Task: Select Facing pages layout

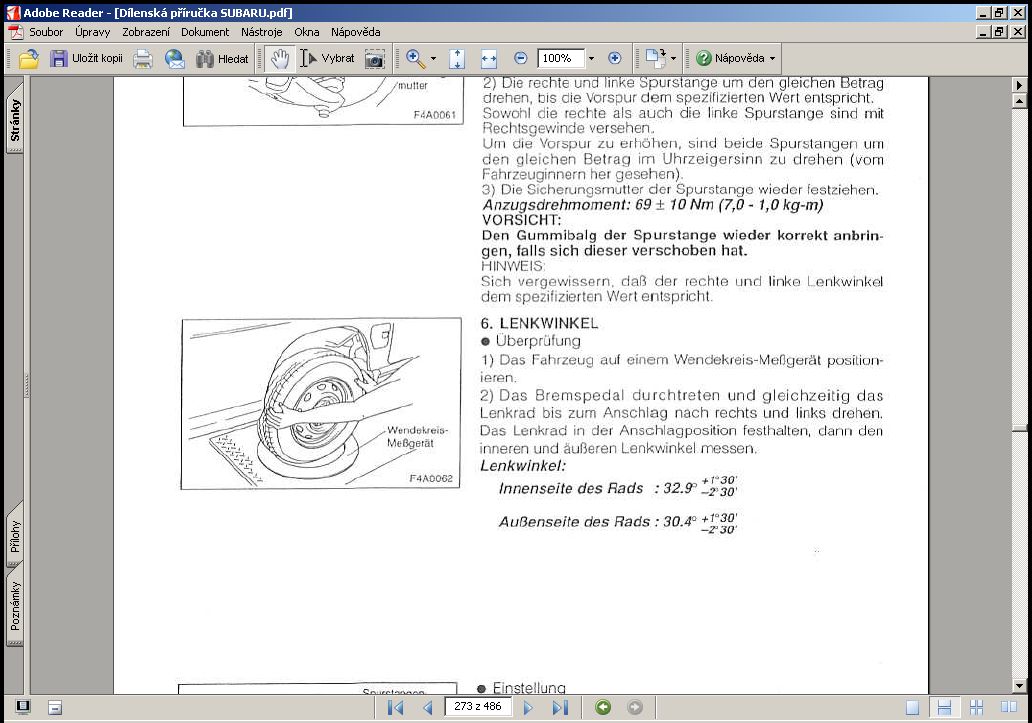Action: [x=1008, y=707]
